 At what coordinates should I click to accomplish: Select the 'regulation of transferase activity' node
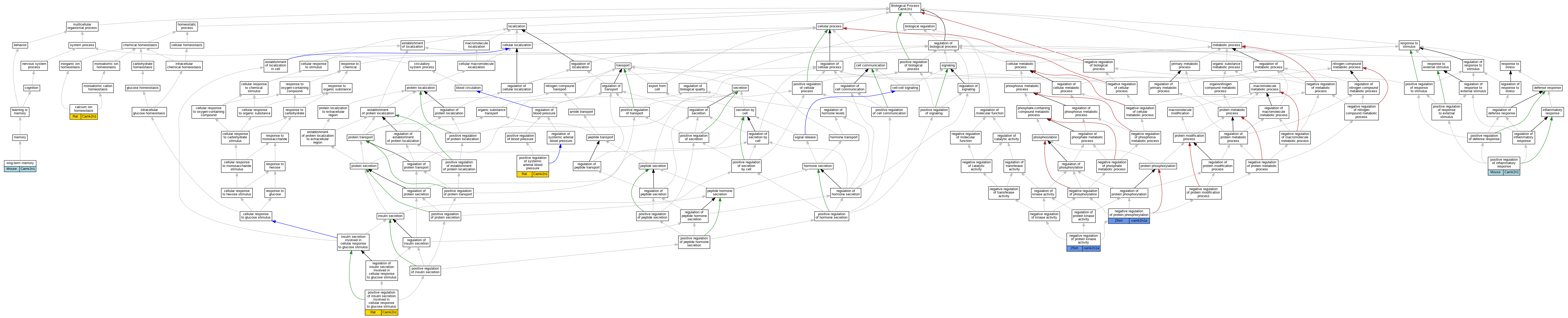tap(1014, 166)
